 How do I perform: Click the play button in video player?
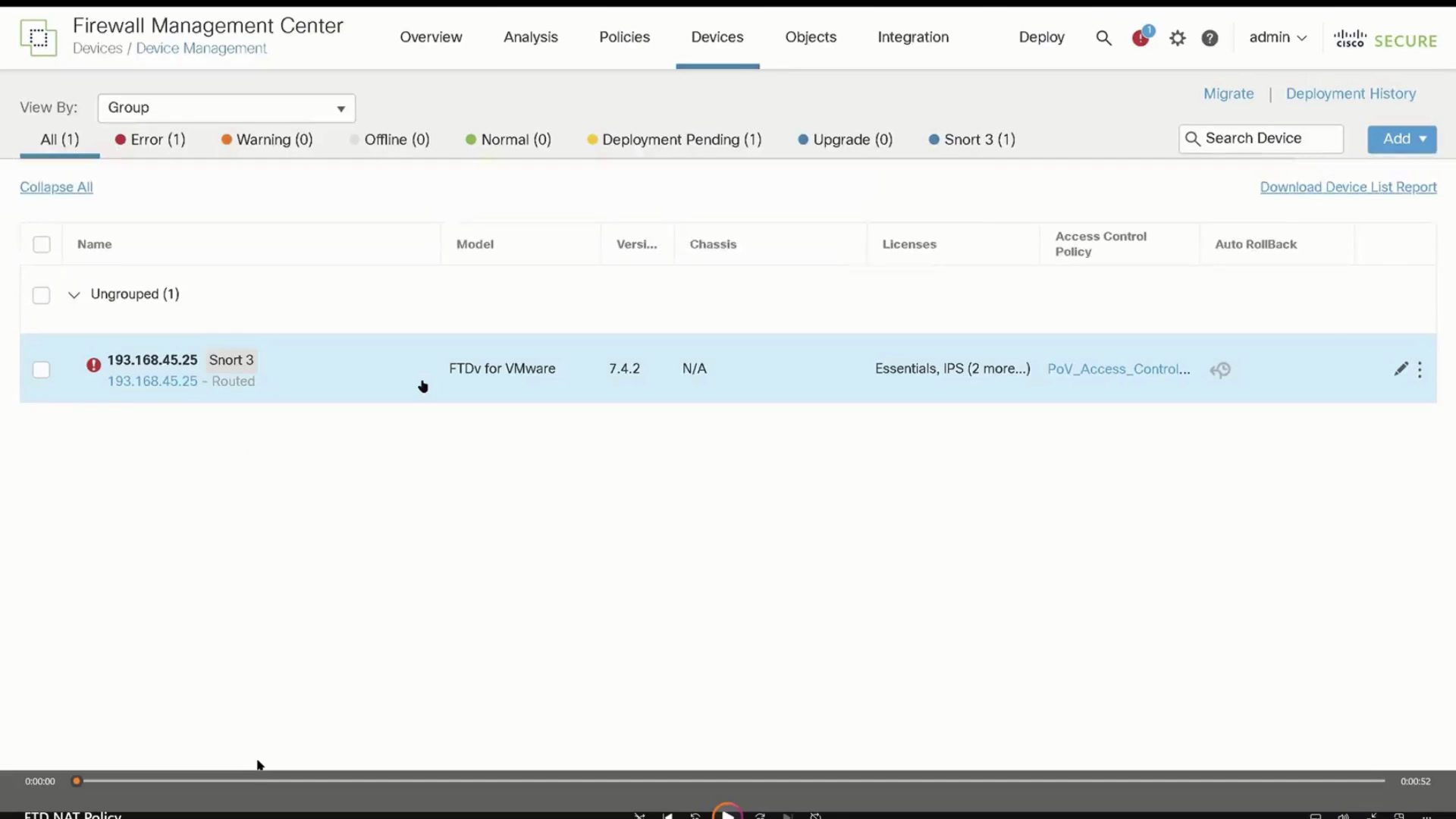[x=727, y=813]
